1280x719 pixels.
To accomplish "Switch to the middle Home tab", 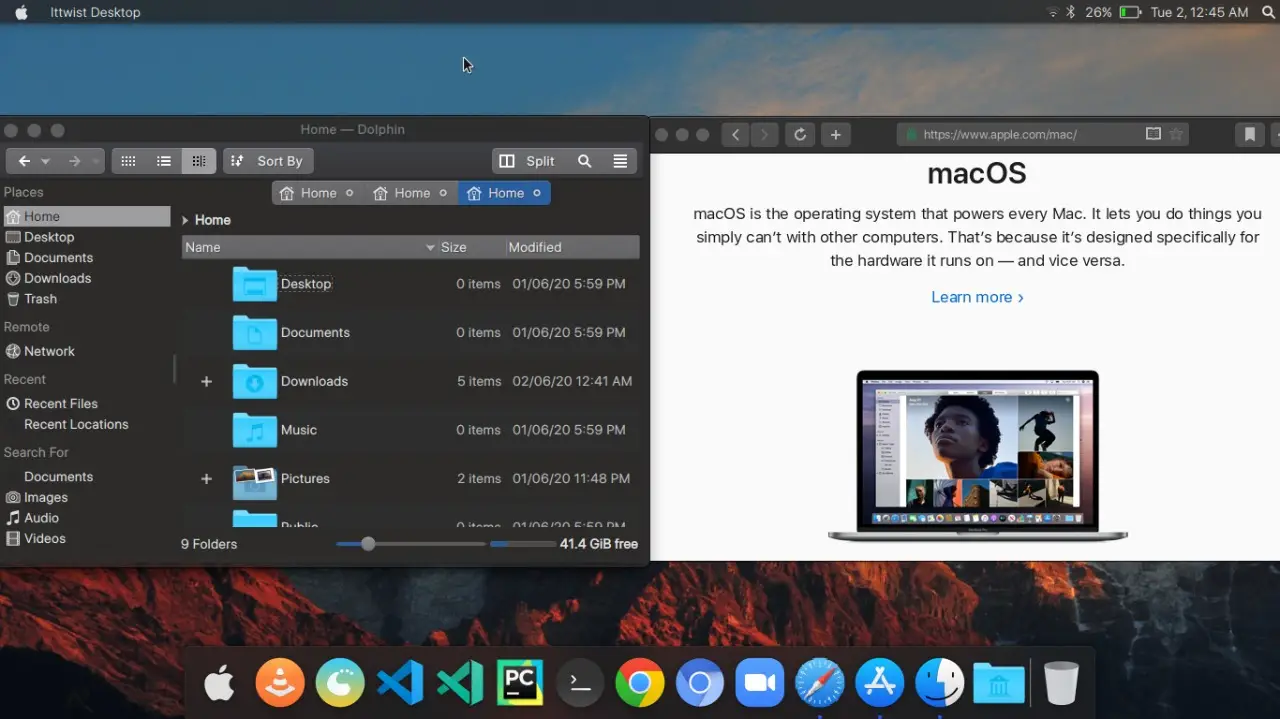I will tap(410, 192).
